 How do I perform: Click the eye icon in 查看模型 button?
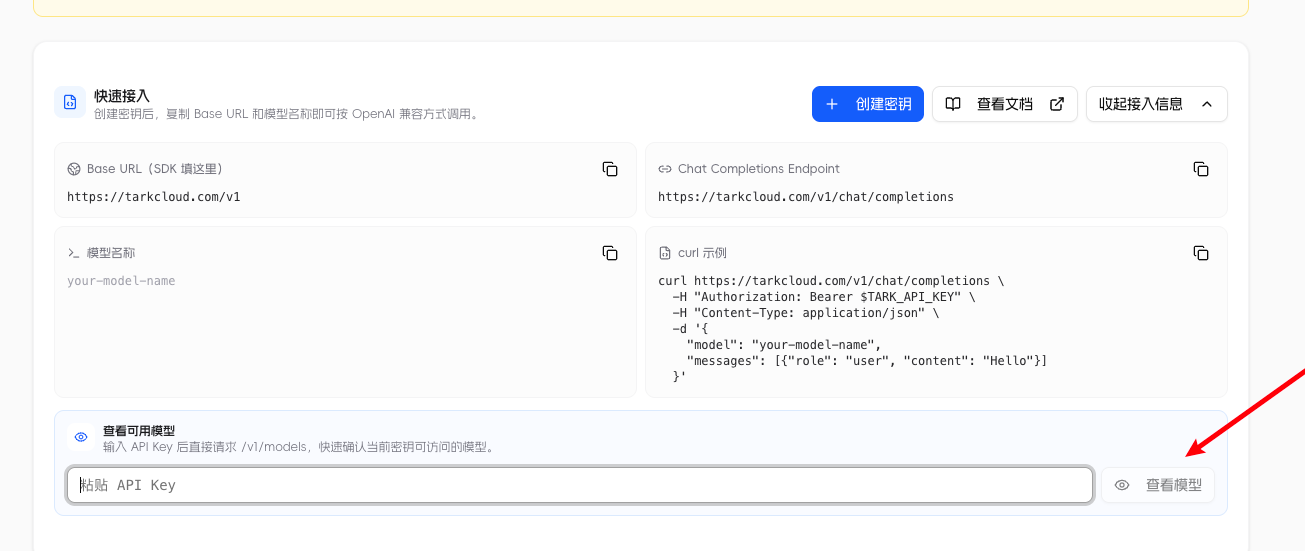[x=1122, y=485]
